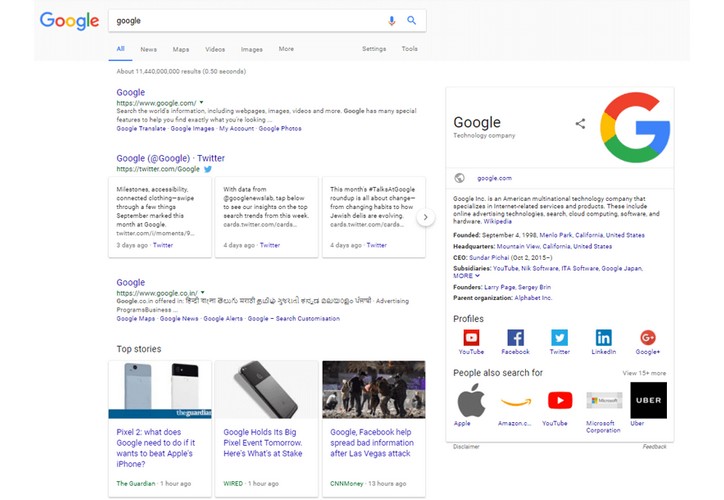Share the Google knowledge panel
Screen dimensions: 724x500
[580, 124]
